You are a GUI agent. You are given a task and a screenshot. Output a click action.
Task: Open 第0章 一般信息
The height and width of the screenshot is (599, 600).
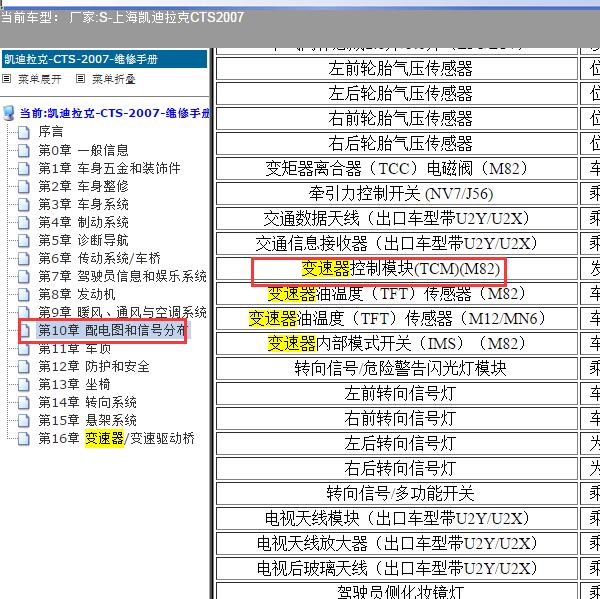click(x=83, y=150)
